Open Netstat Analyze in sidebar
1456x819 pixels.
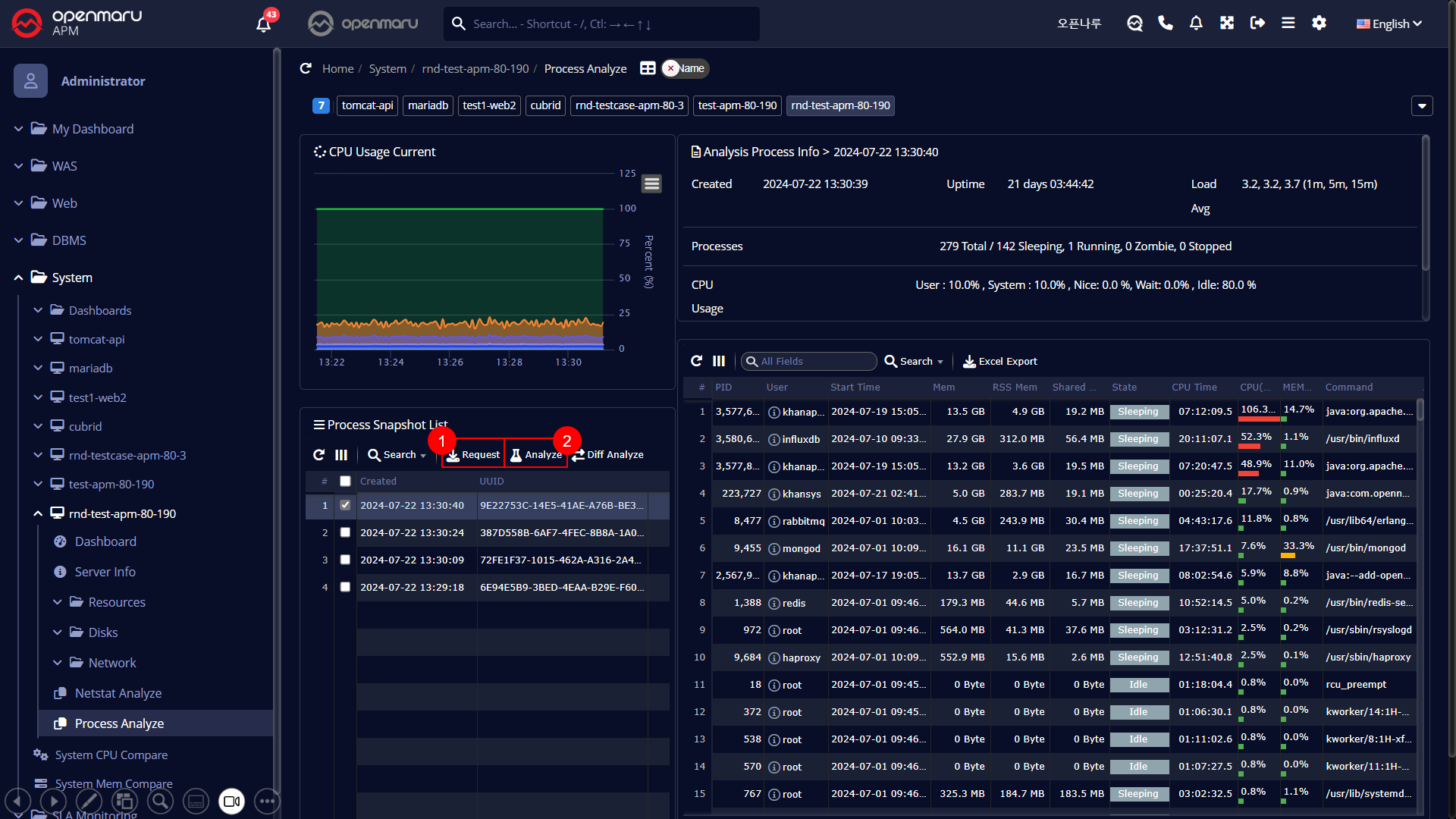pyautogui.click(x=118, y=693)
